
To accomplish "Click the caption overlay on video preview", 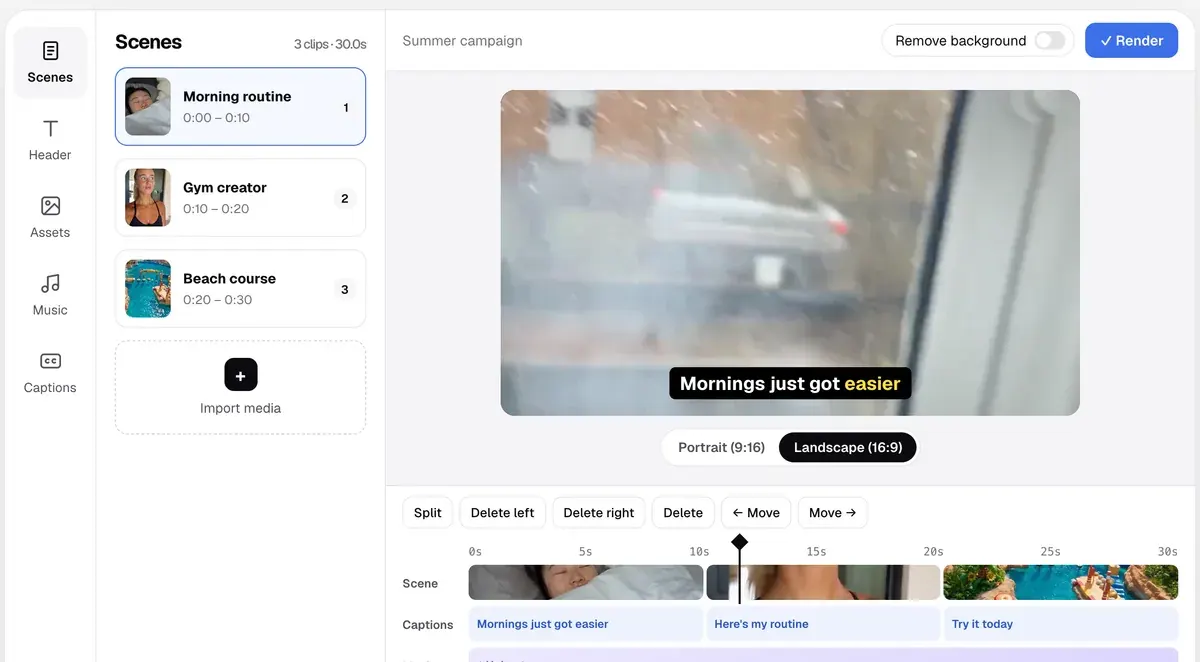I will 790,383.
